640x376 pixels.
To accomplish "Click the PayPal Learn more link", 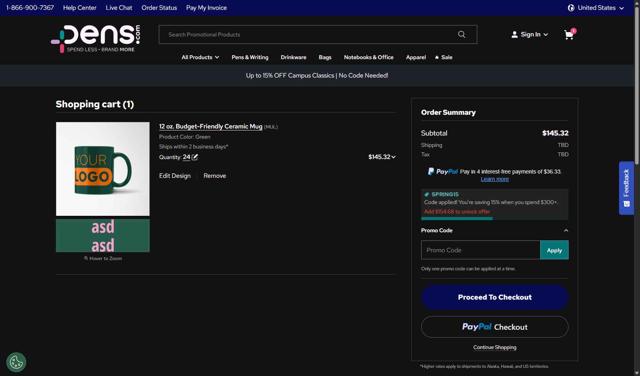I will [x=495, y=179].
